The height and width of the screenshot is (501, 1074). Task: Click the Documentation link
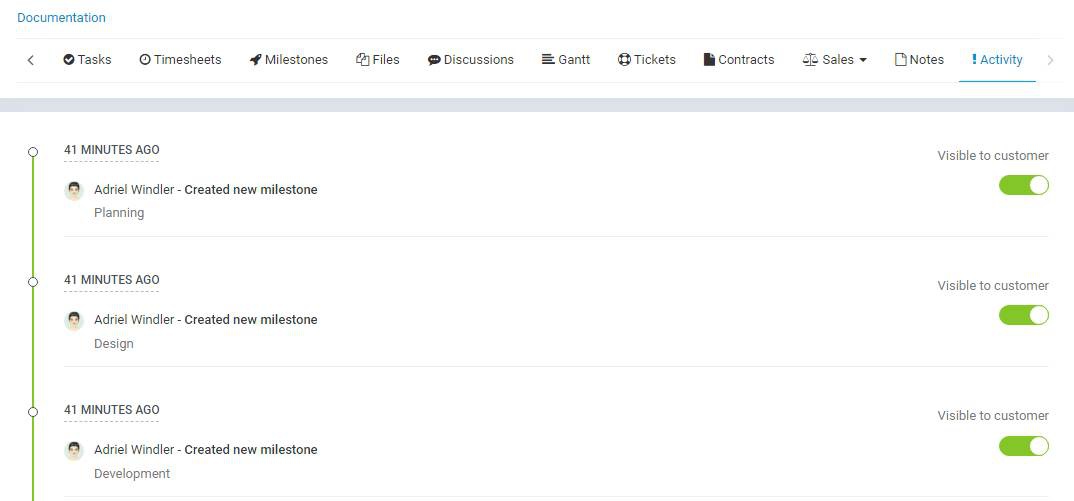point(61,17)
